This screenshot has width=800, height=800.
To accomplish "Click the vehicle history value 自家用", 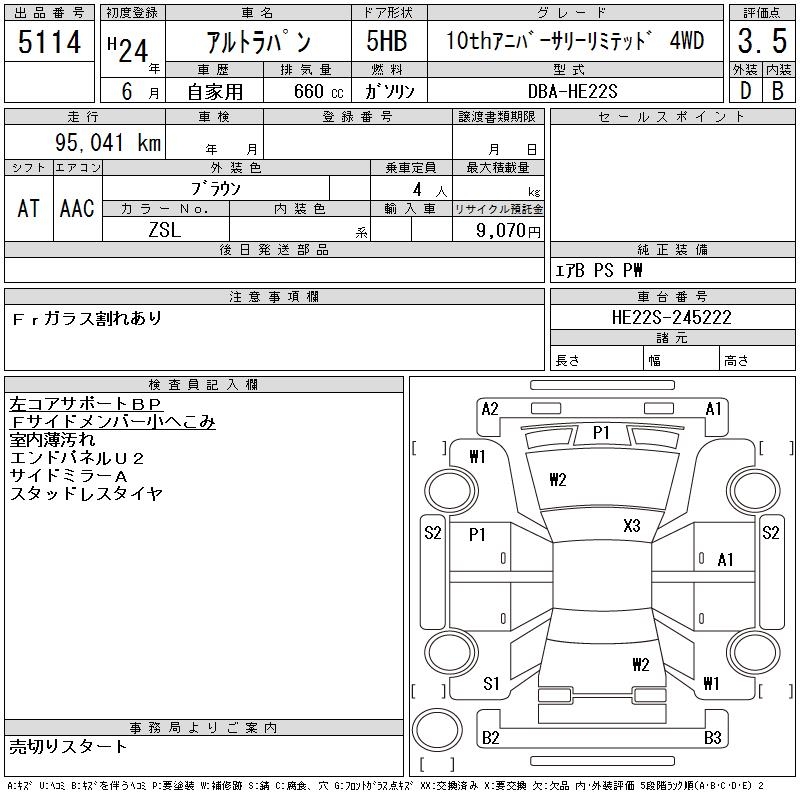I will point(215,92).
